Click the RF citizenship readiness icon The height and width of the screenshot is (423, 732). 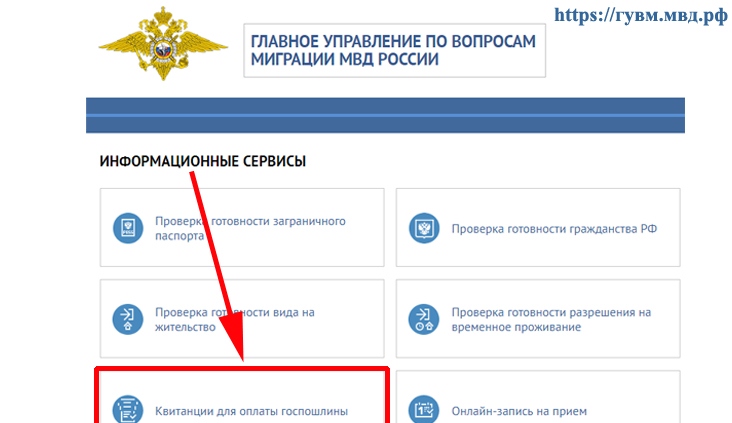tap(424, 228)
